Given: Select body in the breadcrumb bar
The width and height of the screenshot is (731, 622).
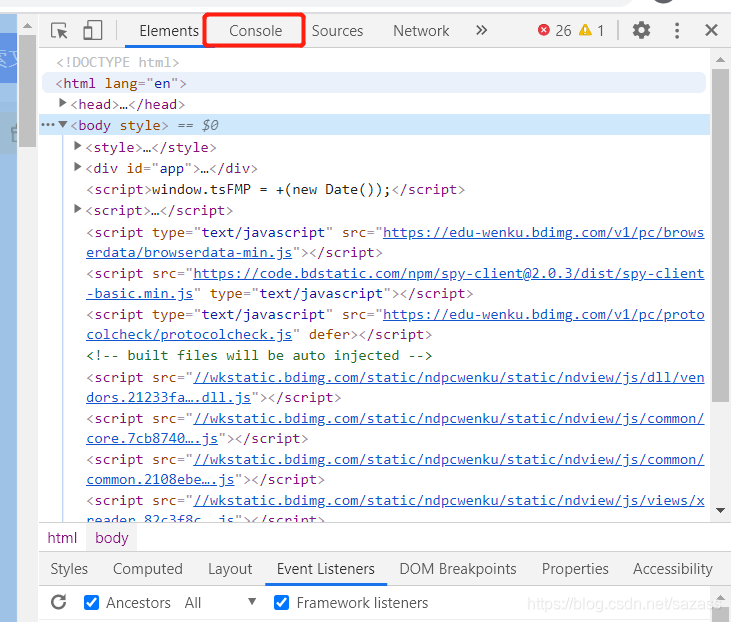Looking at the screenshot, I should [x=111, y=538].
